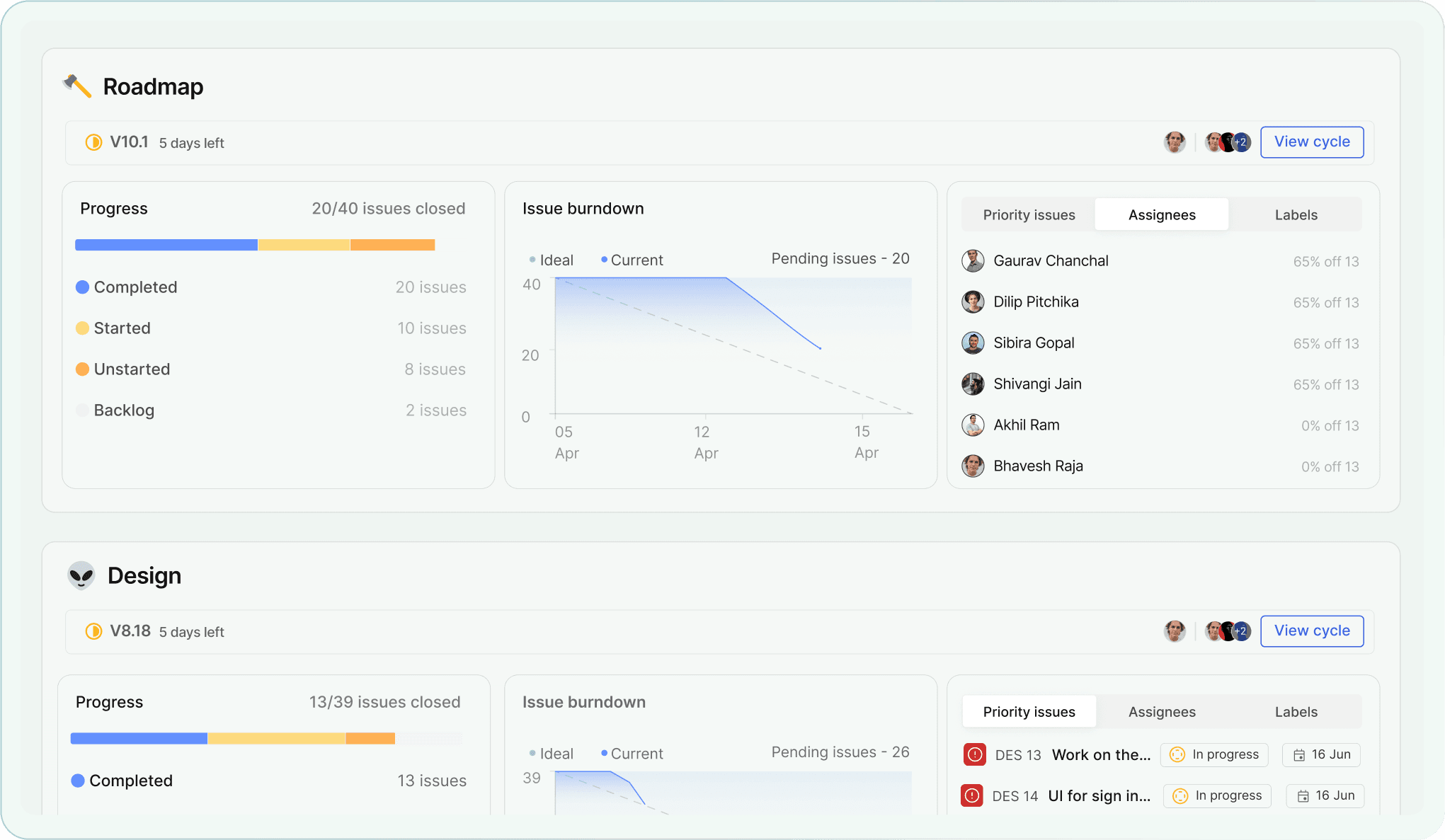Click the V8.18 cycle progress icon

[93, 631]
